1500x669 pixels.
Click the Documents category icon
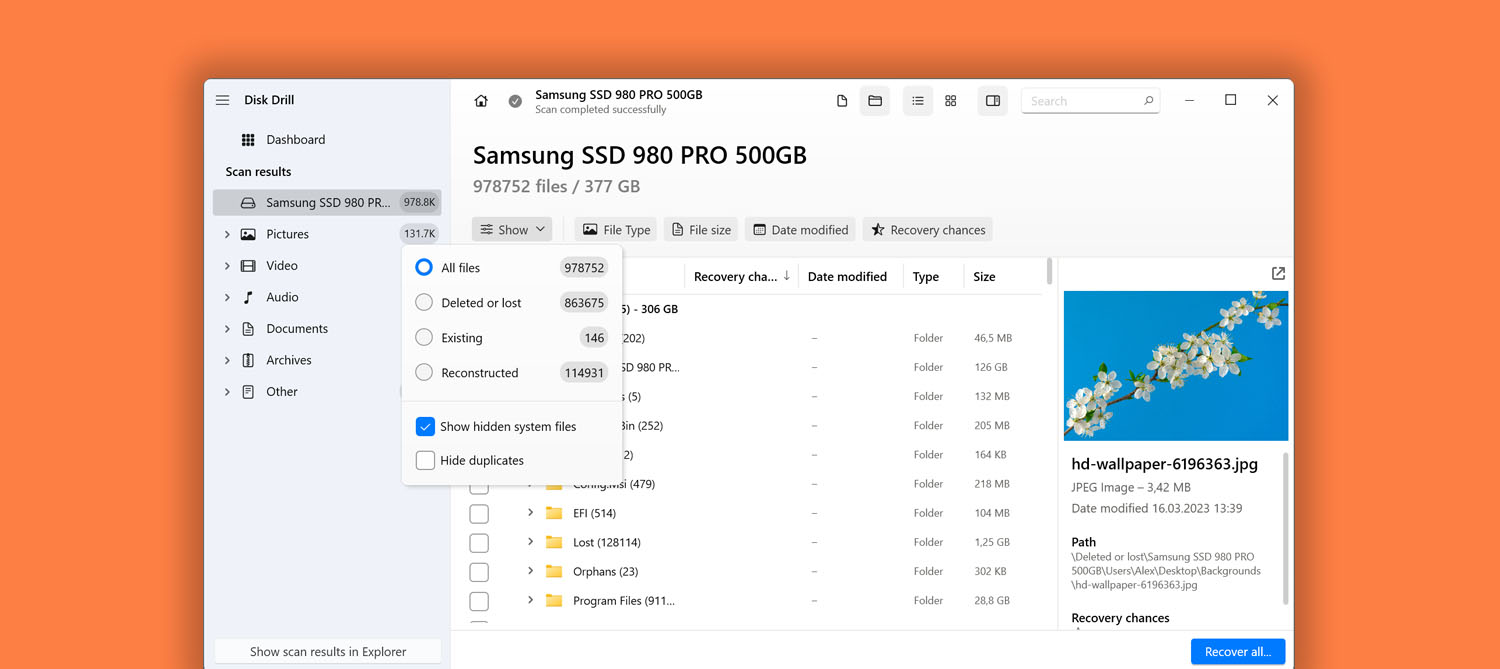[x=248, y=328]
